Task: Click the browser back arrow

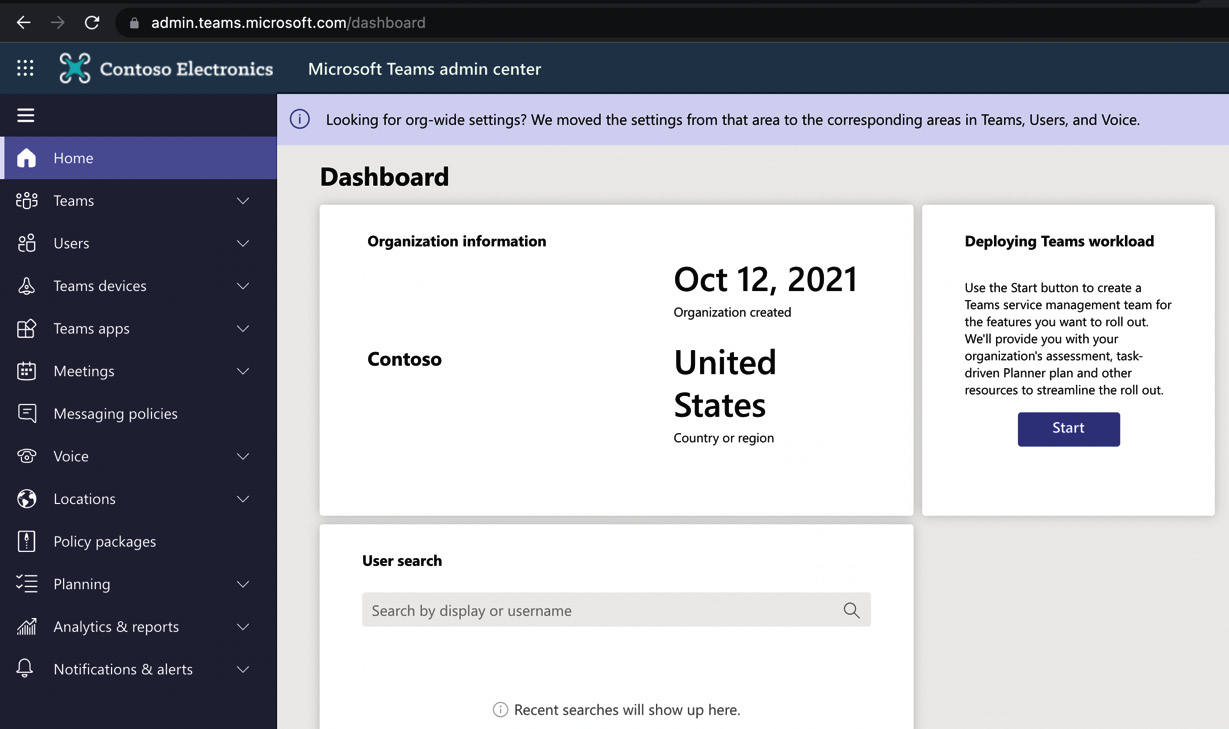Action: click(24, 22)
